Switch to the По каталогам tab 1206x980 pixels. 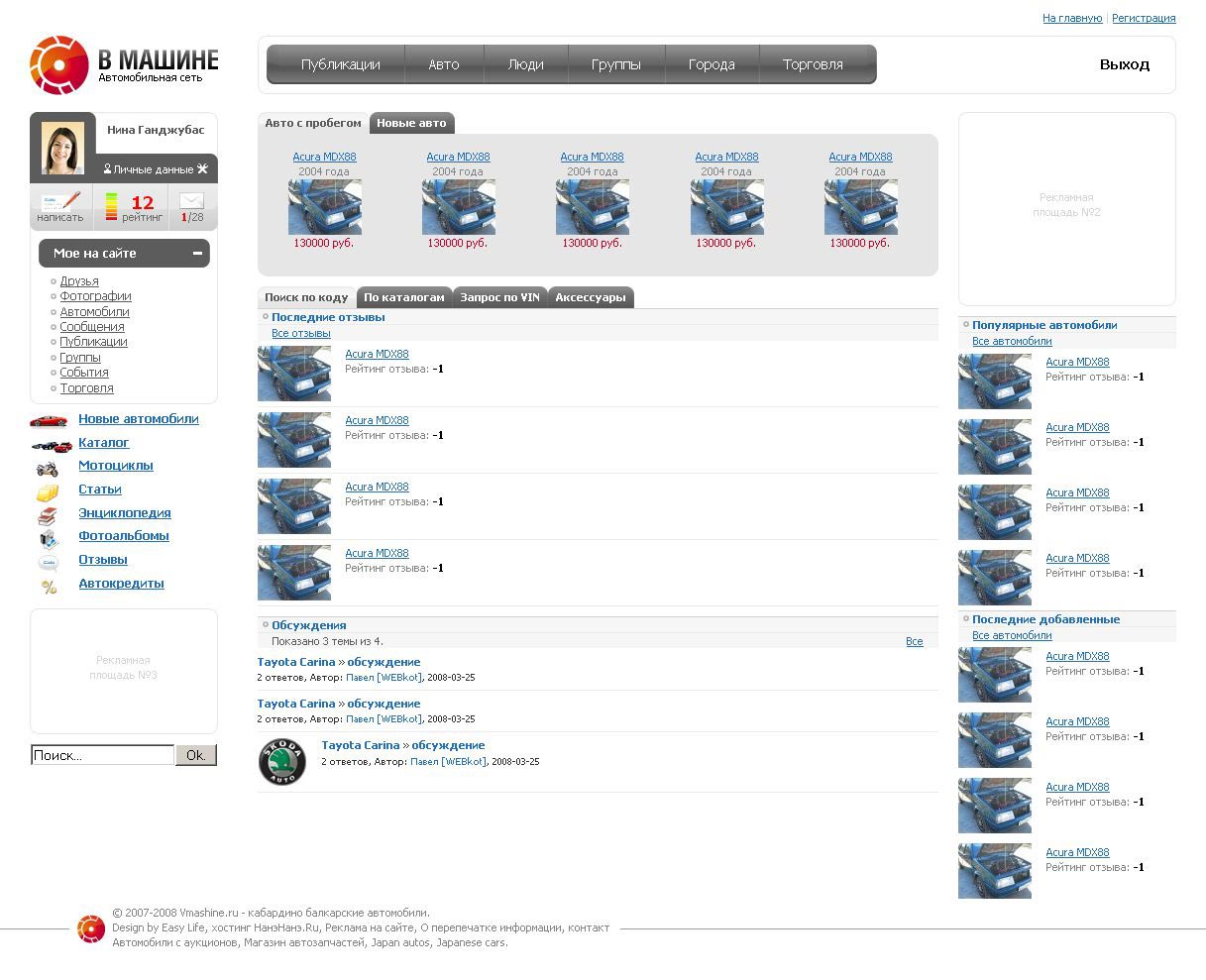pos(404,297)
